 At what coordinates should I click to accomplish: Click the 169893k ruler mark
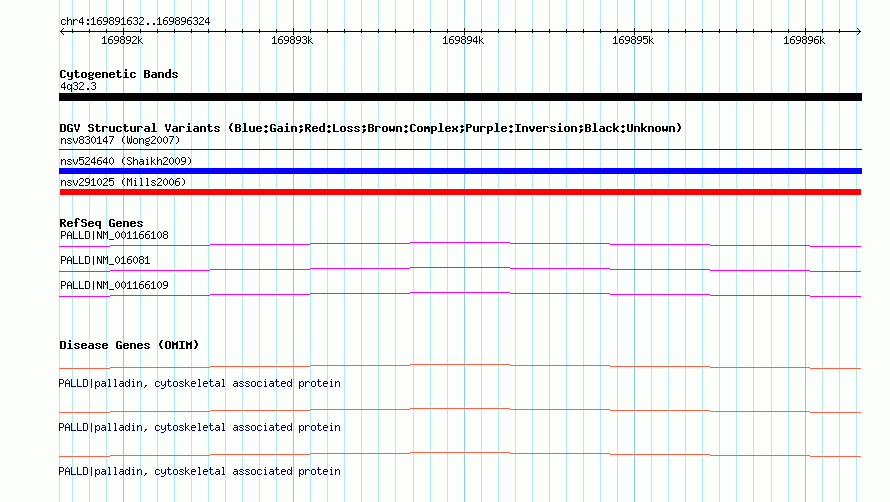[x=292, y=40]
